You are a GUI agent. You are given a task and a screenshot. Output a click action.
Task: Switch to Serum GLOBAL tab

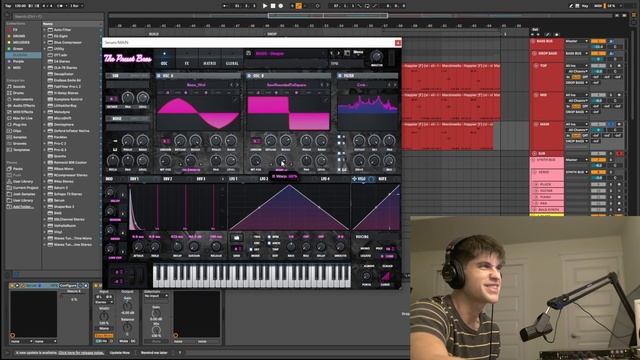(232, 59)
